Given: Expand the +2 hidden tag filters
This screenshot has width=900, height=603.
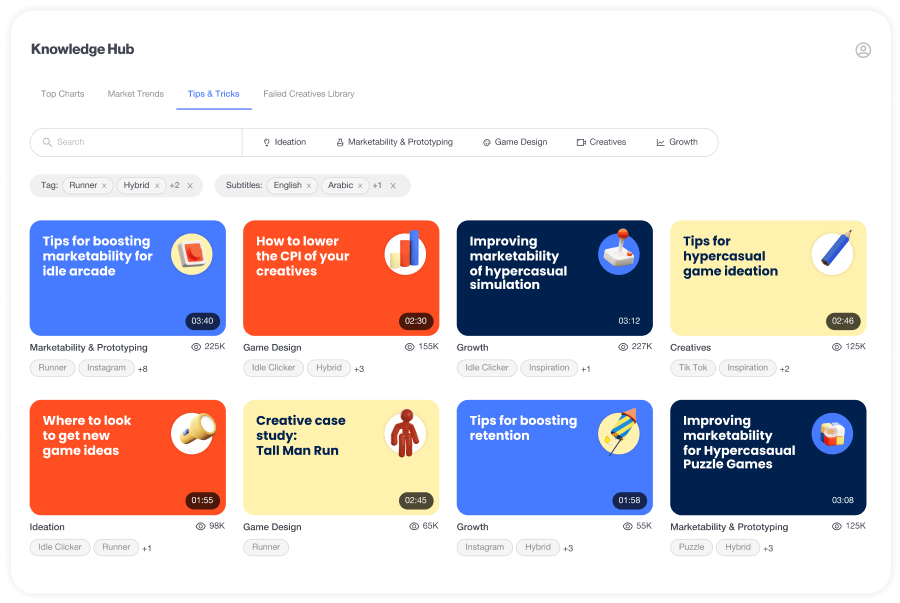Looking at the screenshot, I should pos(174,186).
